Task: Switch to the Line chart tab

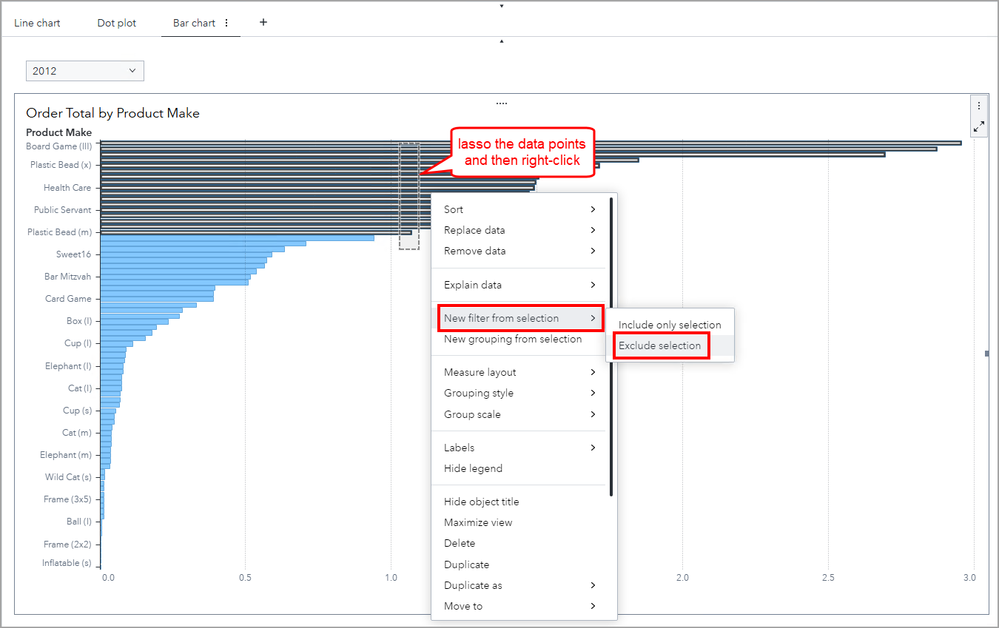Action: coord(37,22)
